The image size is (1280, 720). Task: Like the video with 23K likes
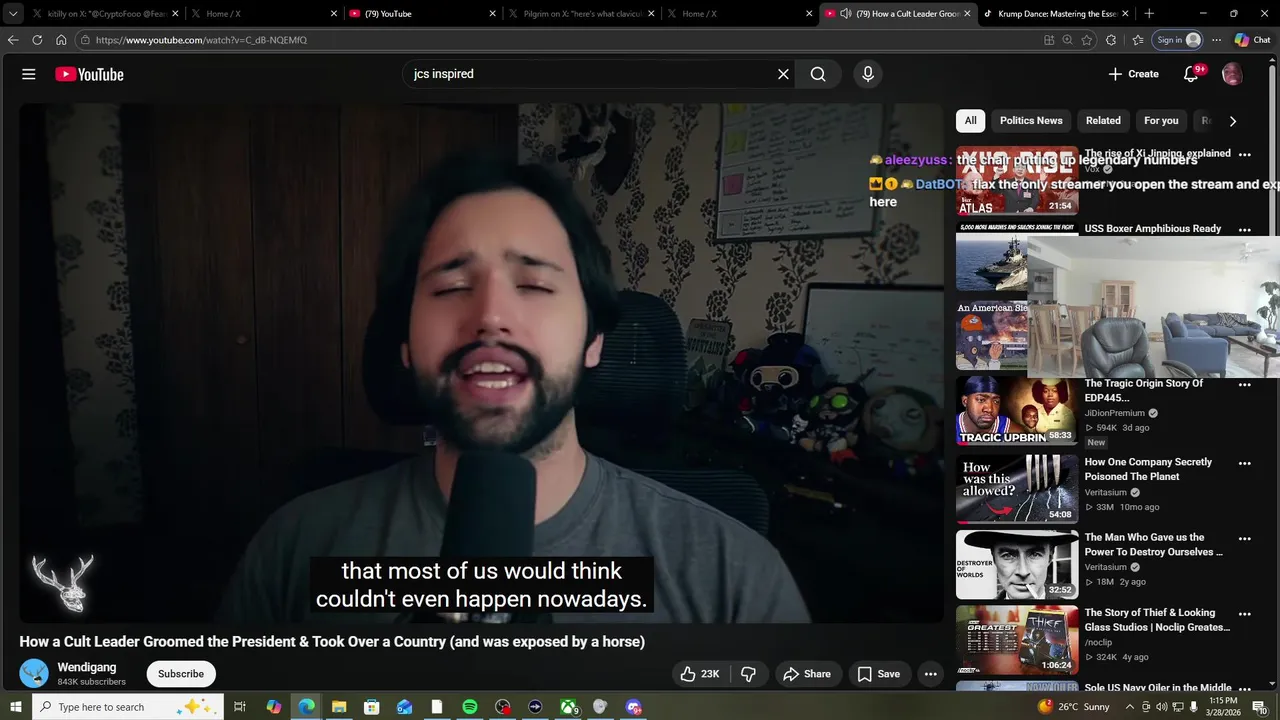pyautogui.click(x=700, y=674)
